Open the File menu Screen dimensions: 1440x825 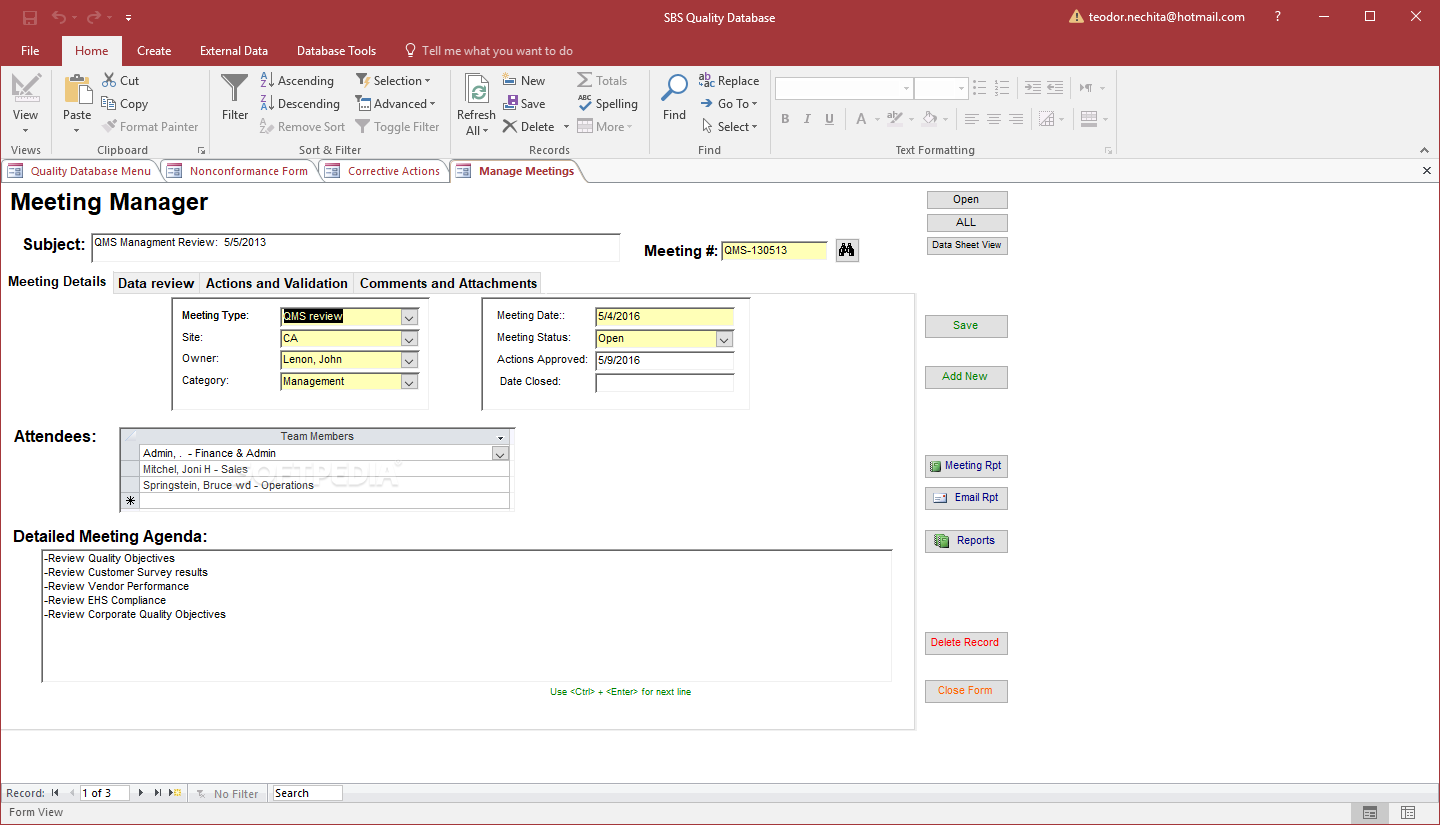tap(30, 51)
